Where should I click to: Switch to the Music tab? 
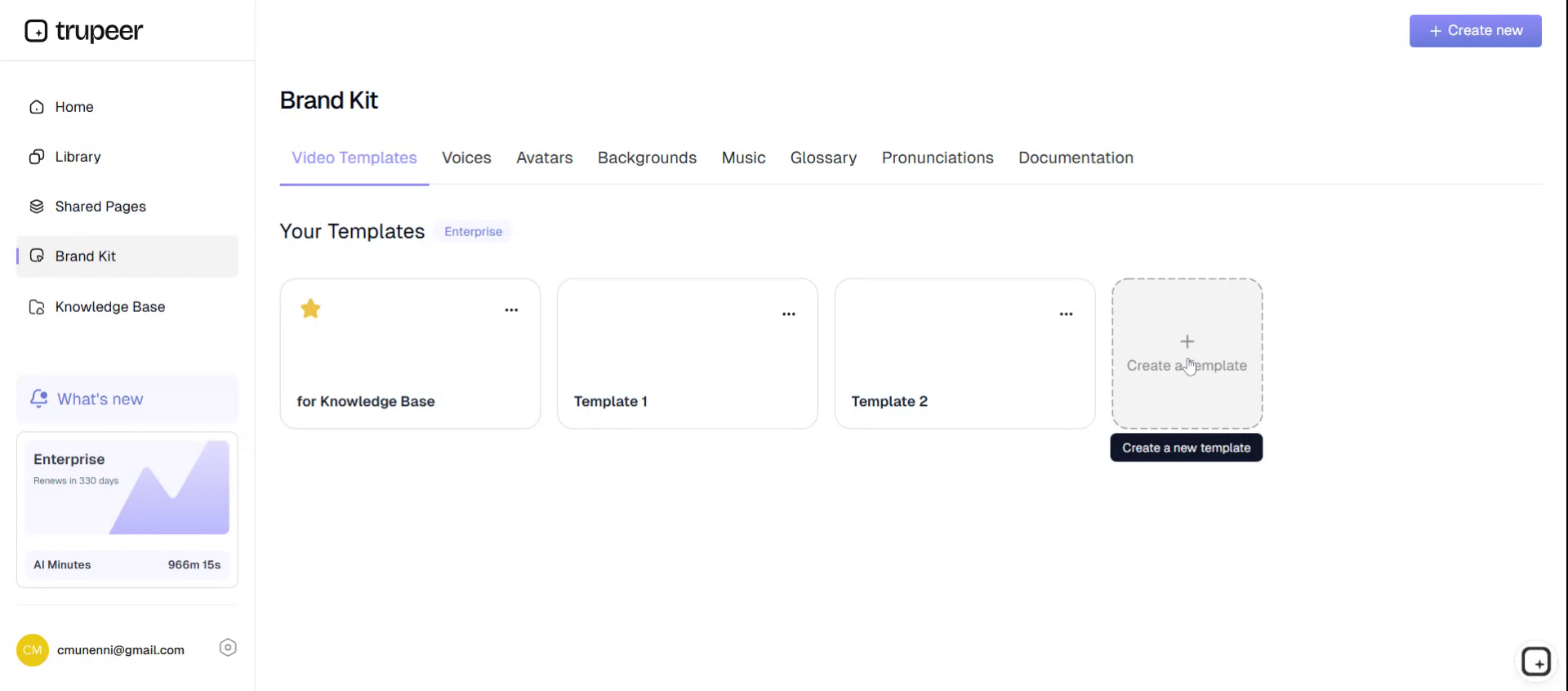[x=743, y=158]
